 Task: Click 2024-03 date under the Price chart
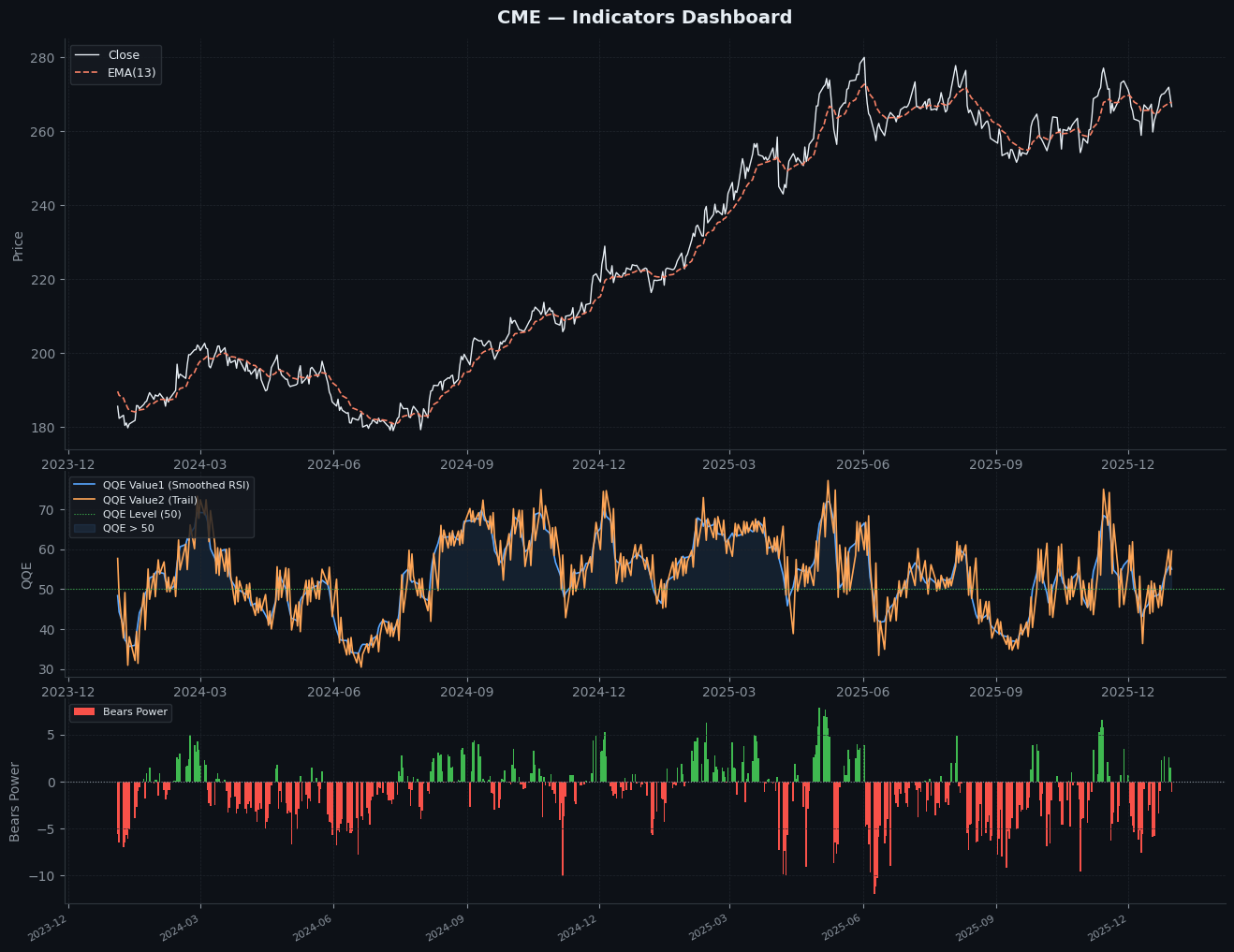tap(200, 464)
